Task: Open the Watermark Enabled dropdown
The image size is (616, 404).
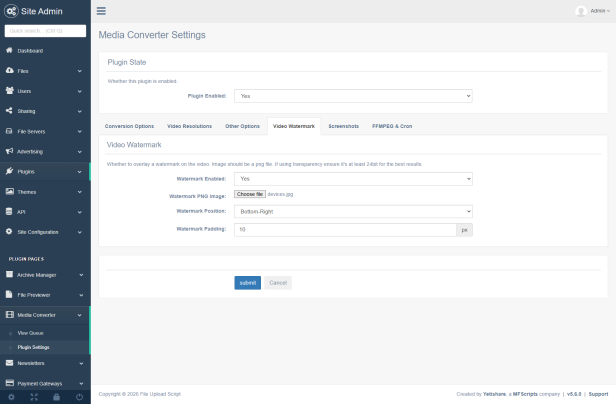Action: 352,178
